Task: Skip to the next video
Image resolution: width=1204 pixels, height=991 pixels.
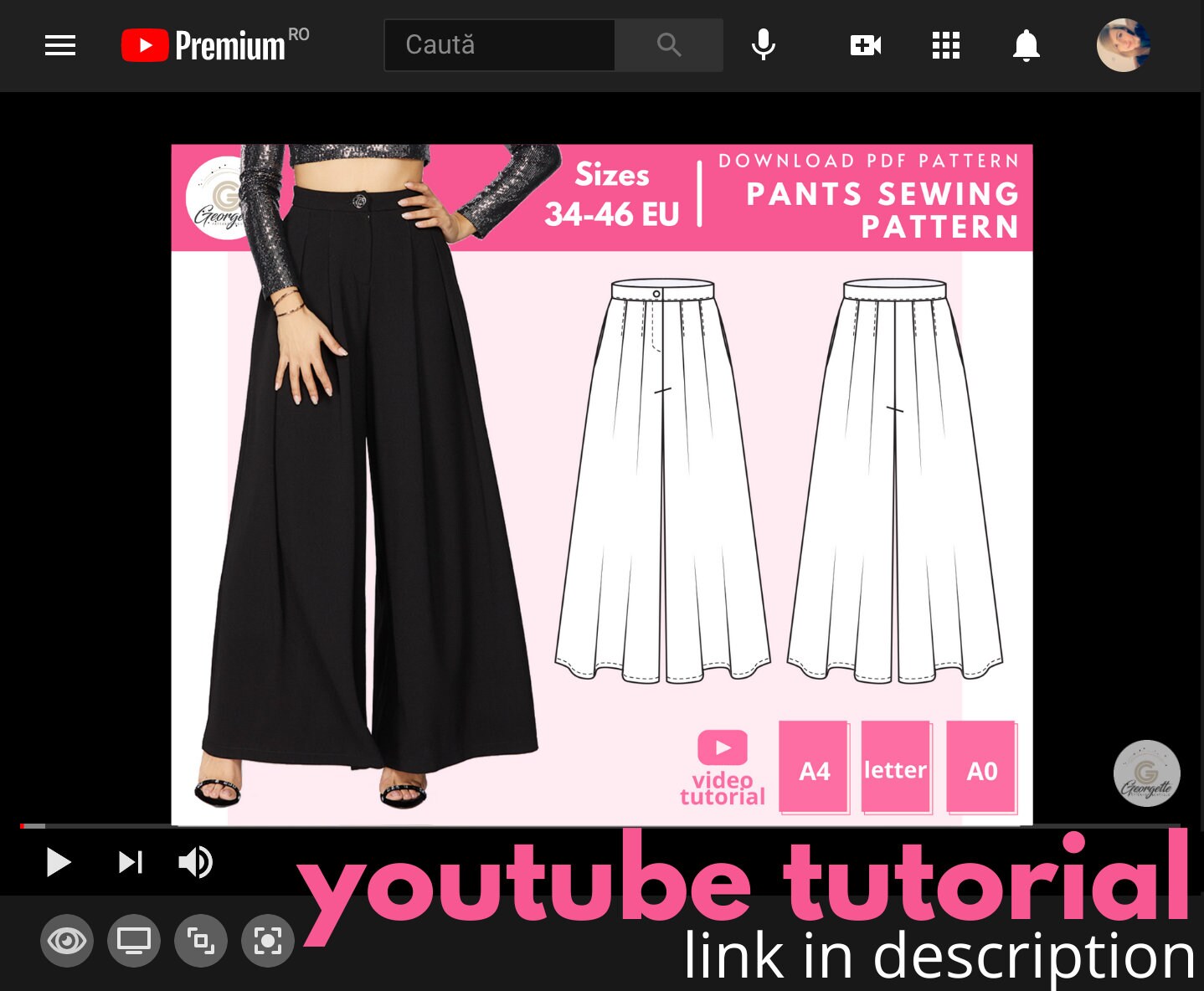Action: (131, 862)
